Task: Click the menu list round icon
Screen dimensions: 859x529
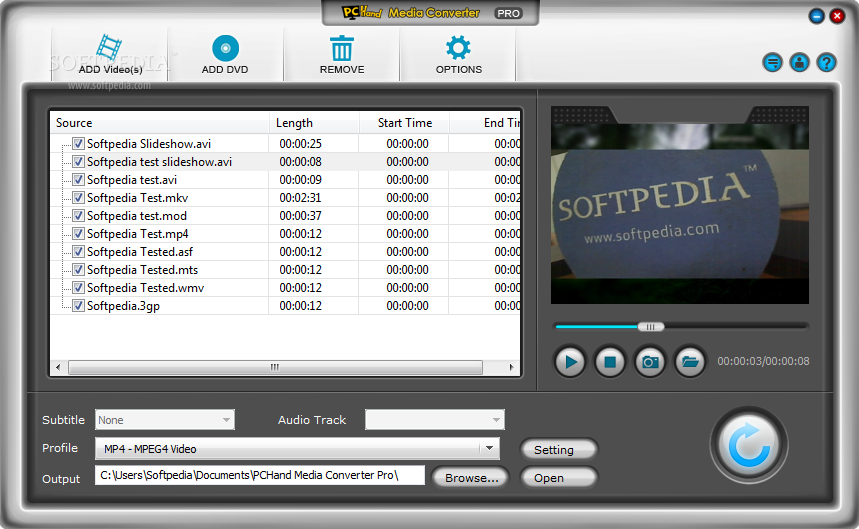Action: click(x=772, y=63)
